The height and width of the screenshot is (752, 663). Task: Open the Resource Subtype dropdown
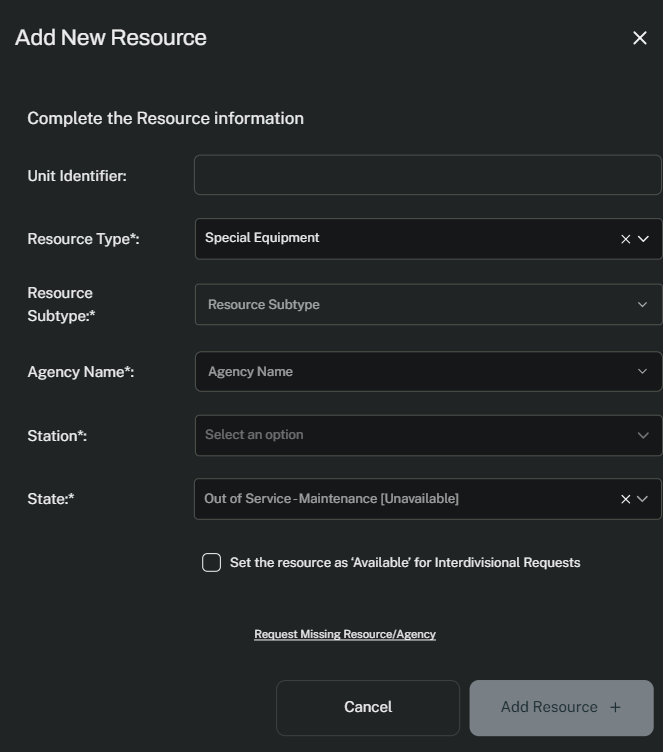coord(428,305)
